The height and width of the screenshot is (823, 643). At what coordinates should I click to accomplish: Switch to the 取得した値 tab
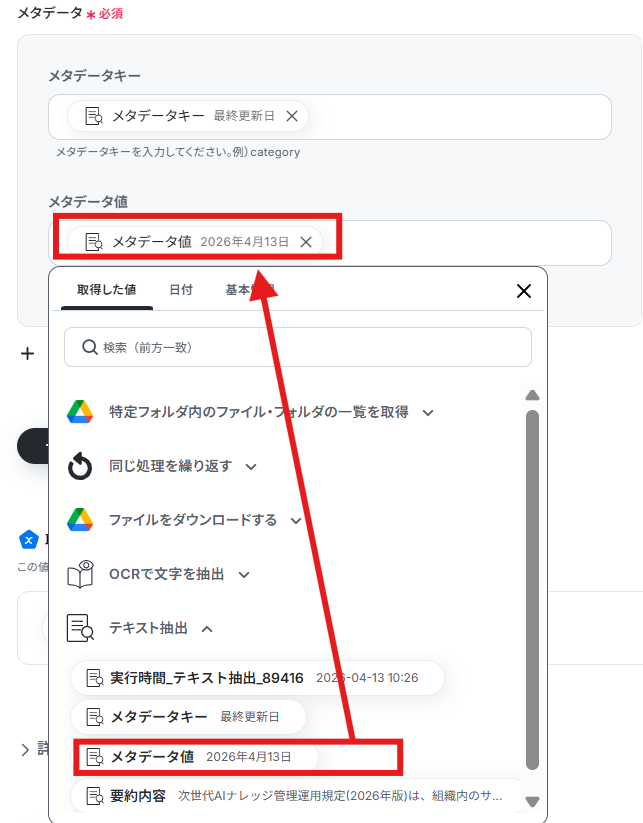coord(107,290)
